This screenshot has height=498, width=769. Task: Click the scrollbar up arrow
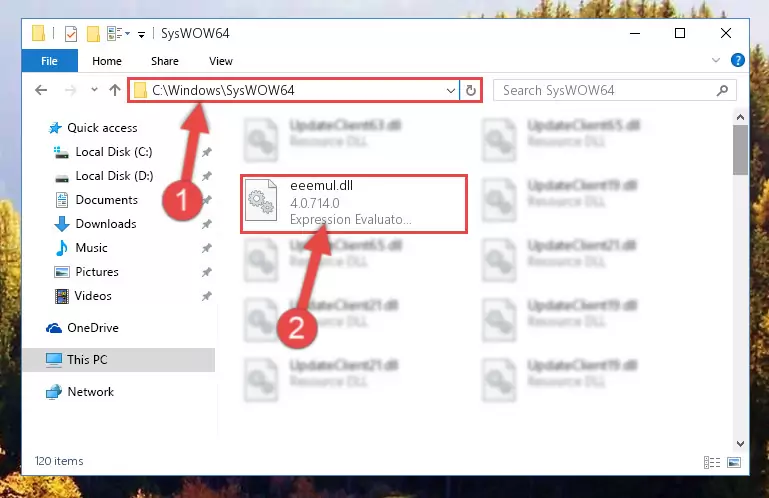pos(740,117)
